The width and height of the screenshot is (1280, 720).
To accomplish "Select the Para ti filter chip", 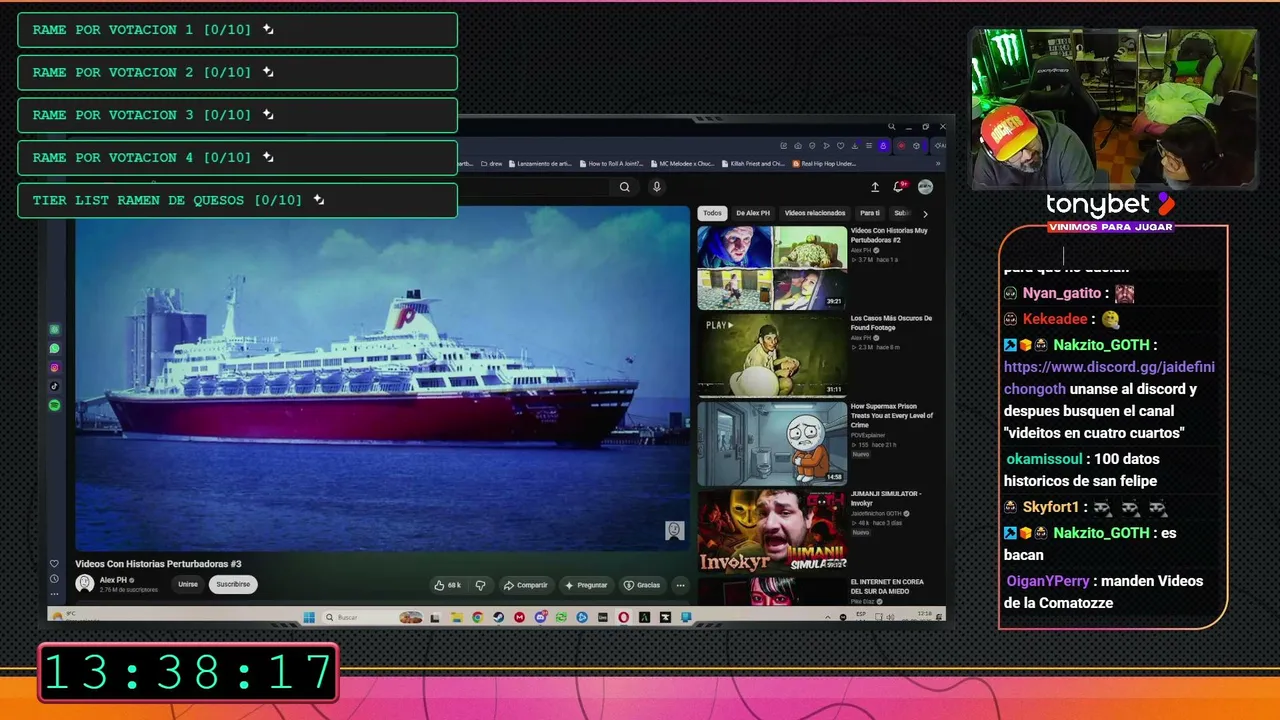I will (x=870, y=213).
